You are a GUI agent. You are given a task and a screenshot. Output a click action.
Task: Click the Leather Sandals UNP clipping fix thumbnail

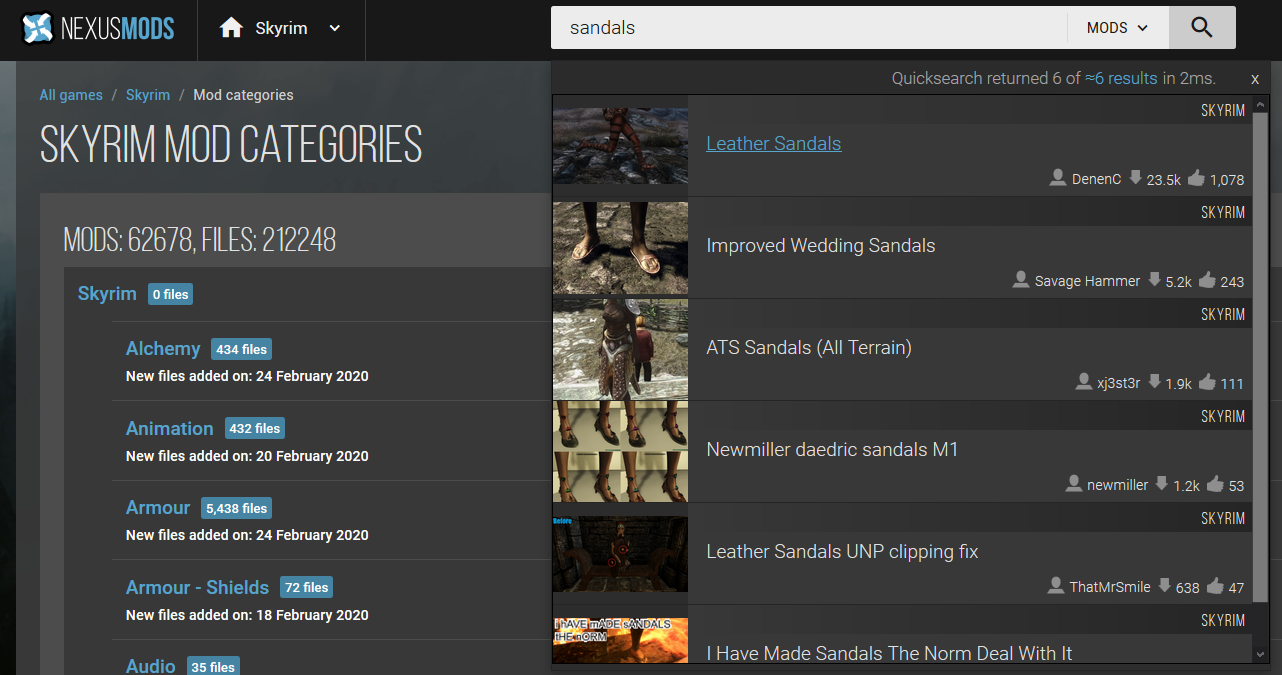[x=620, y=554]
